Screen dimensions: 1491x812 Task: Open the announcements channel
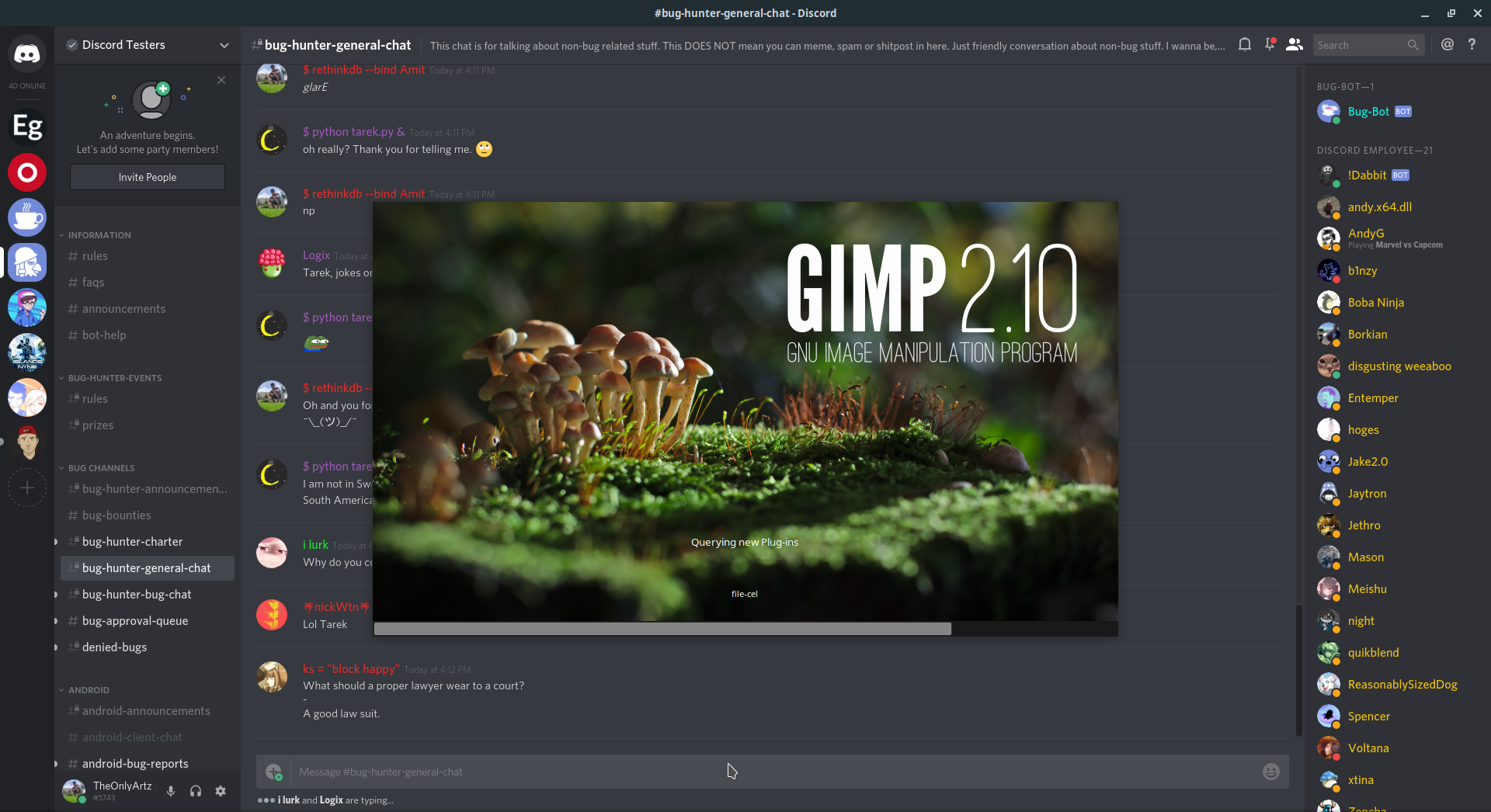(148, 309)
